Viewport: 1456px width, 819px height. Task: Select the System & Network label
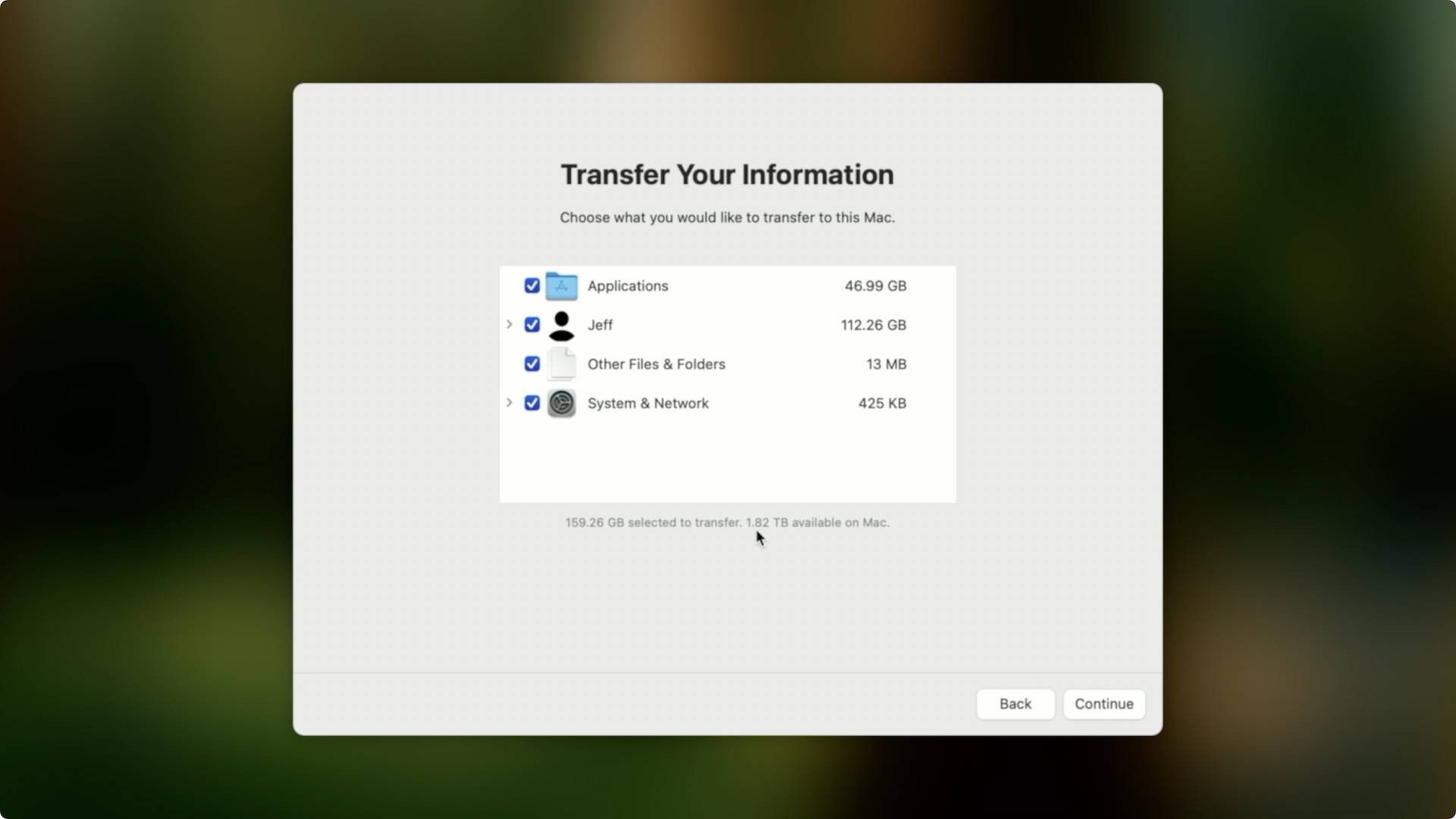tap(648, 403)
